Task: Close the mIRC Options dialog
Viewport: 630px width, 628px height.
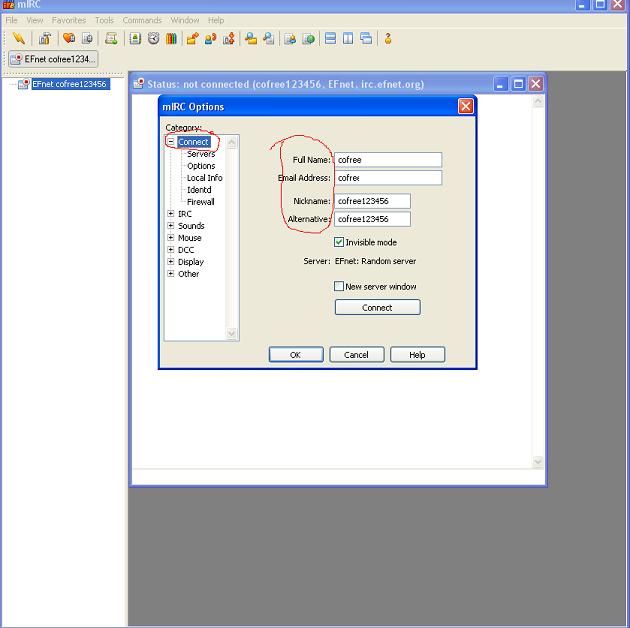Action: 466,106
